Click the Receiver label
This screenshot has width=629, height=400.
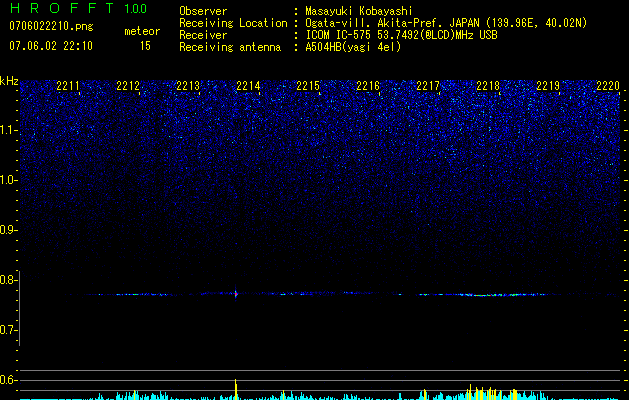coord(203,35)
